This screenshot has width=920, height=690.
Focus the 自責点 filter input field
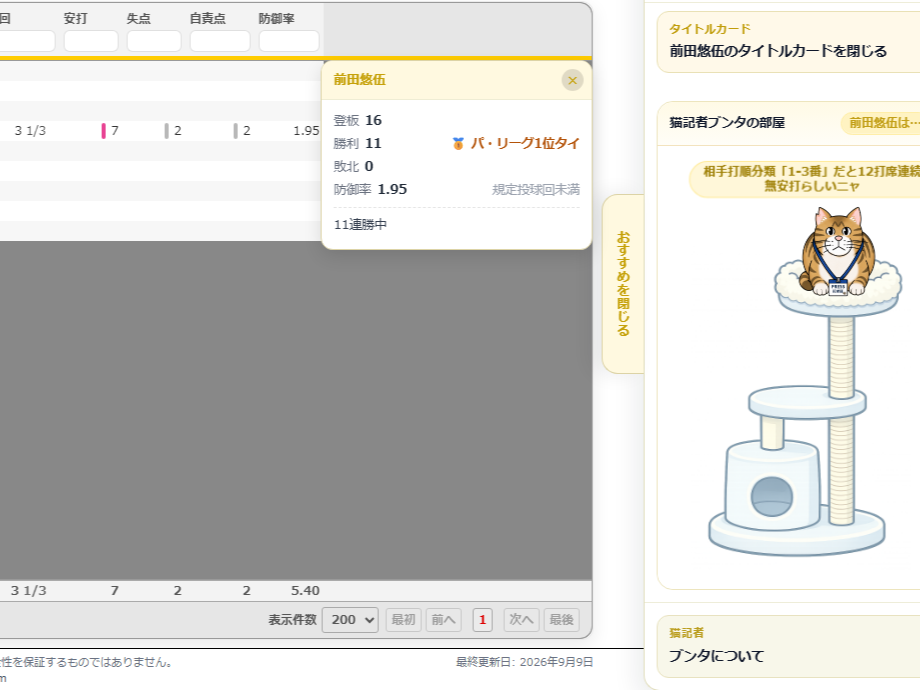coord(220,41)
